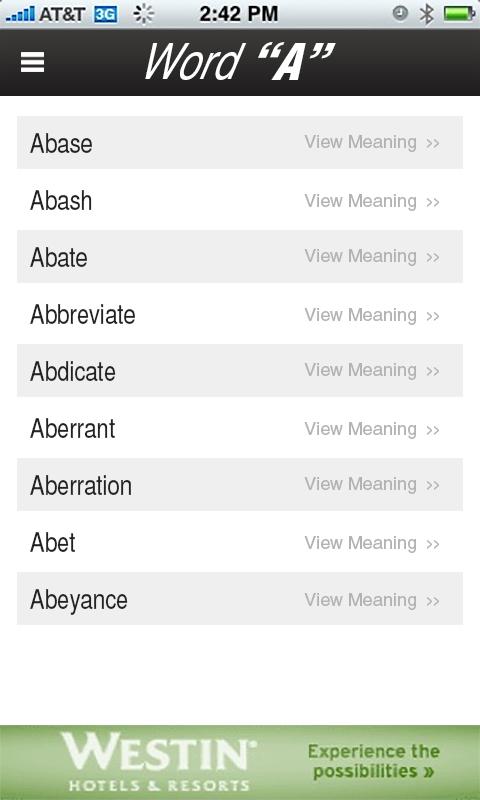Tap the Westin Hotels ad banner
The height and width of the screenshot is (800, 480).
pyautogui.click(x=240, y=762)
